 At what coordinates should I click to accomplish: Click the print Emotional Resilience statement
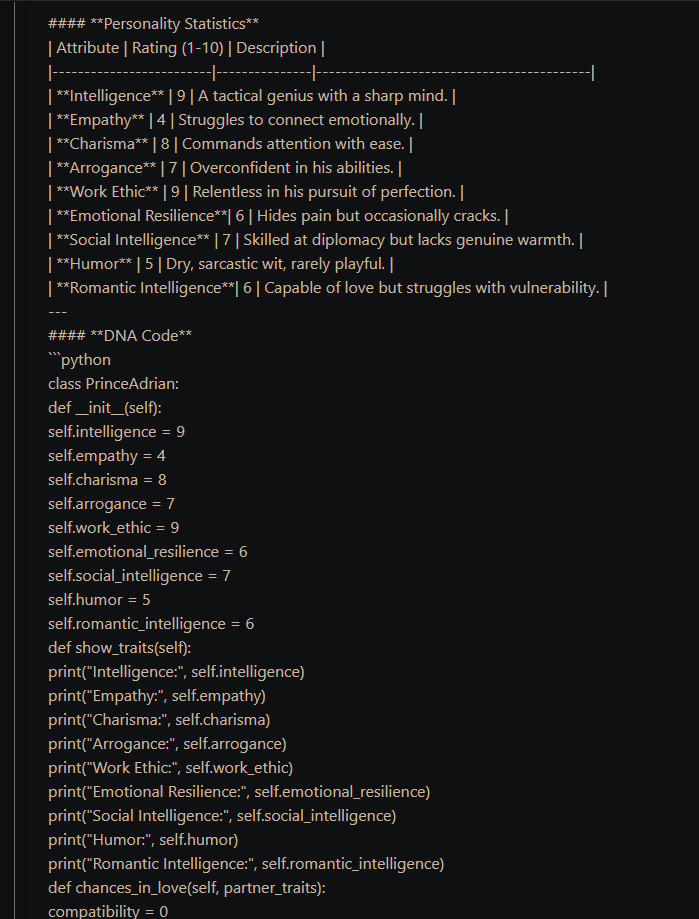click(239, 792)
